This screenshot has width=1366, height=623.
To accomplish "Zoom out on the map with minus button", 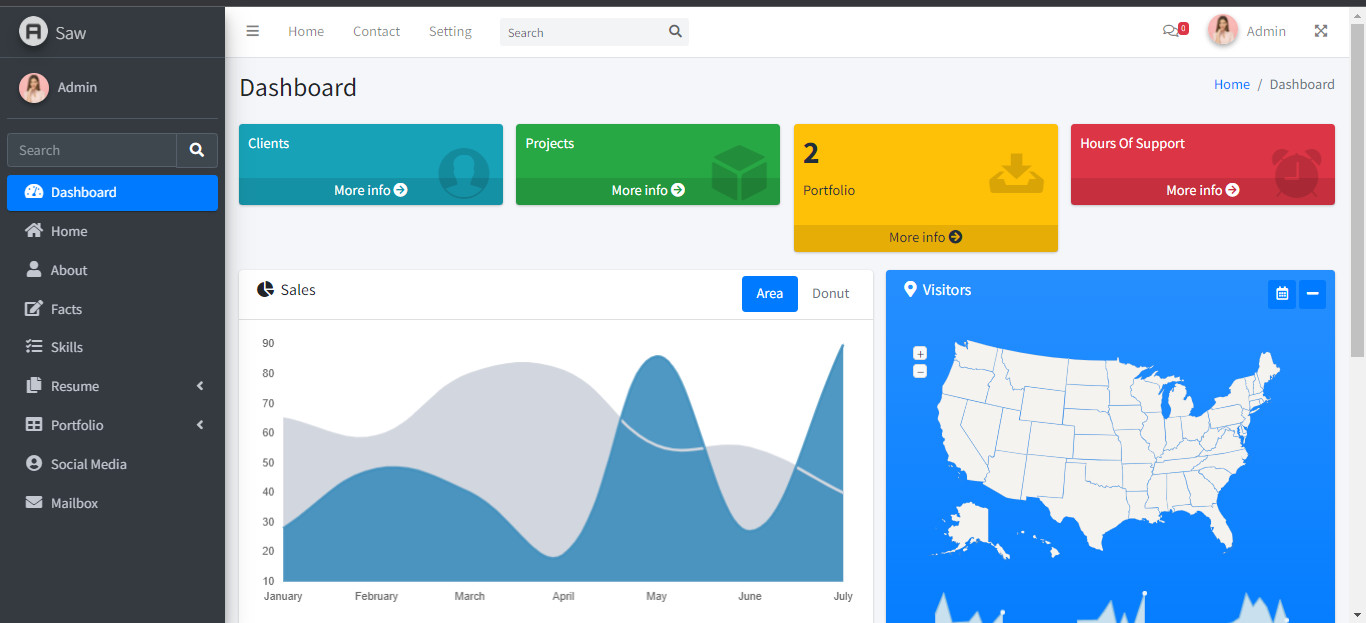I will 920,371.
